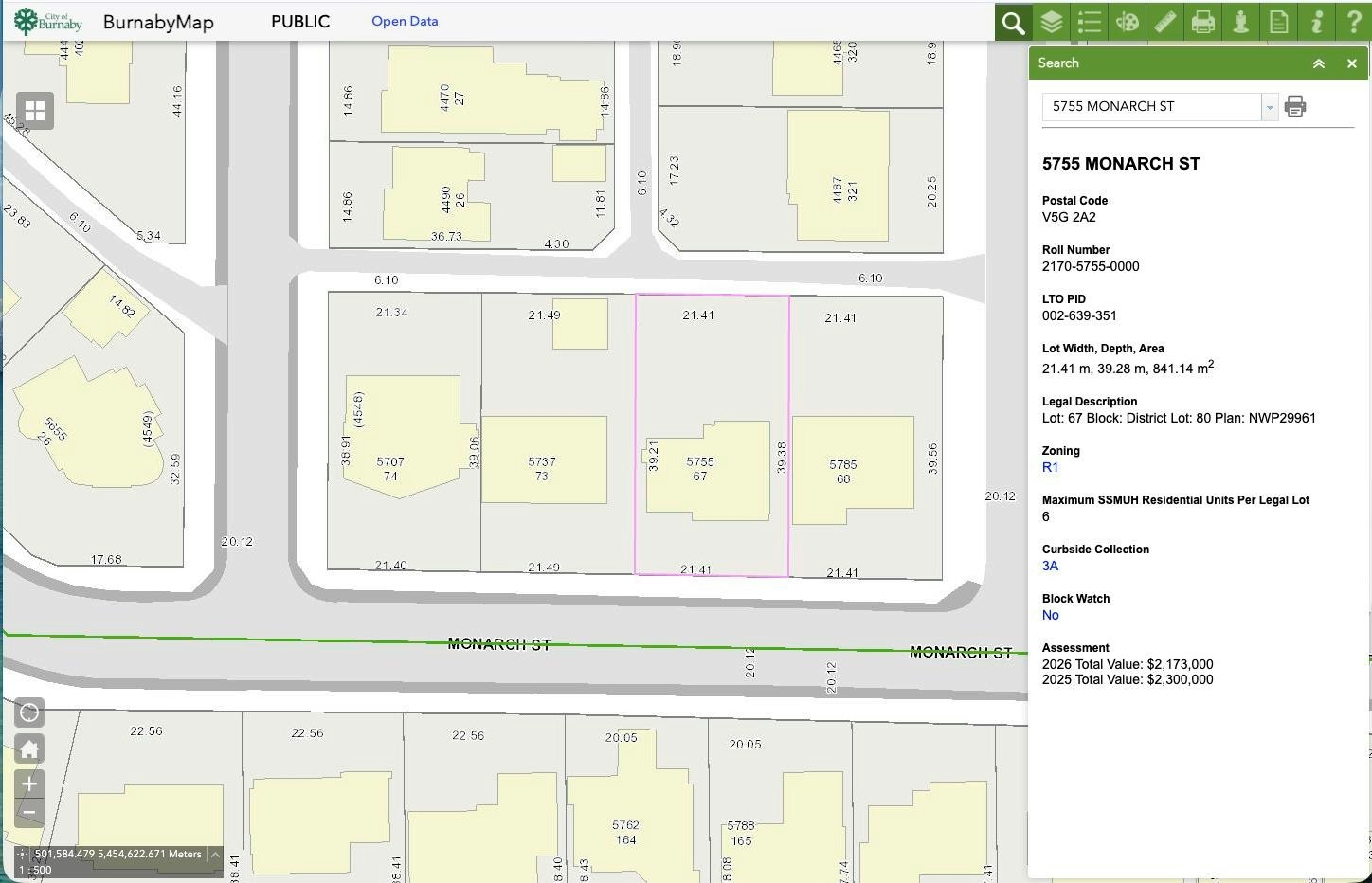Screen dimensions: 1372x883
Task: Open the R1 zoning link
Action: [x=1050, y=467]
